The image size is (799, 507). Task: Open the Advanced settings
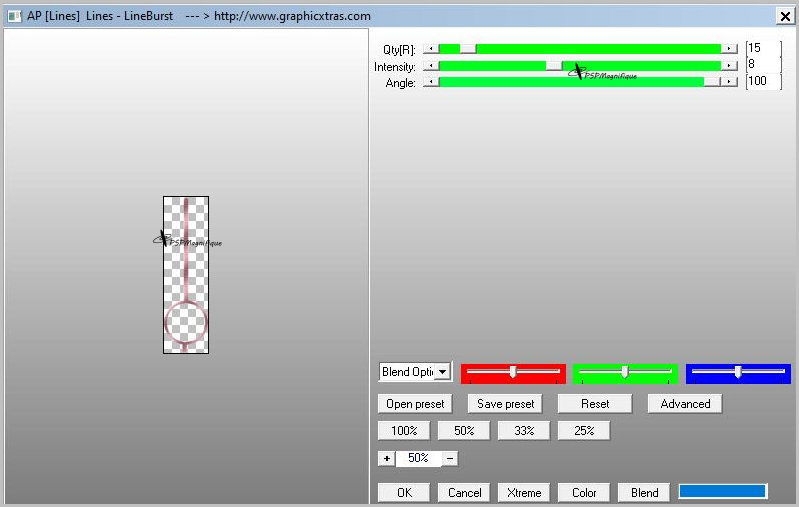pyautogui.click(x=685, y=404)
